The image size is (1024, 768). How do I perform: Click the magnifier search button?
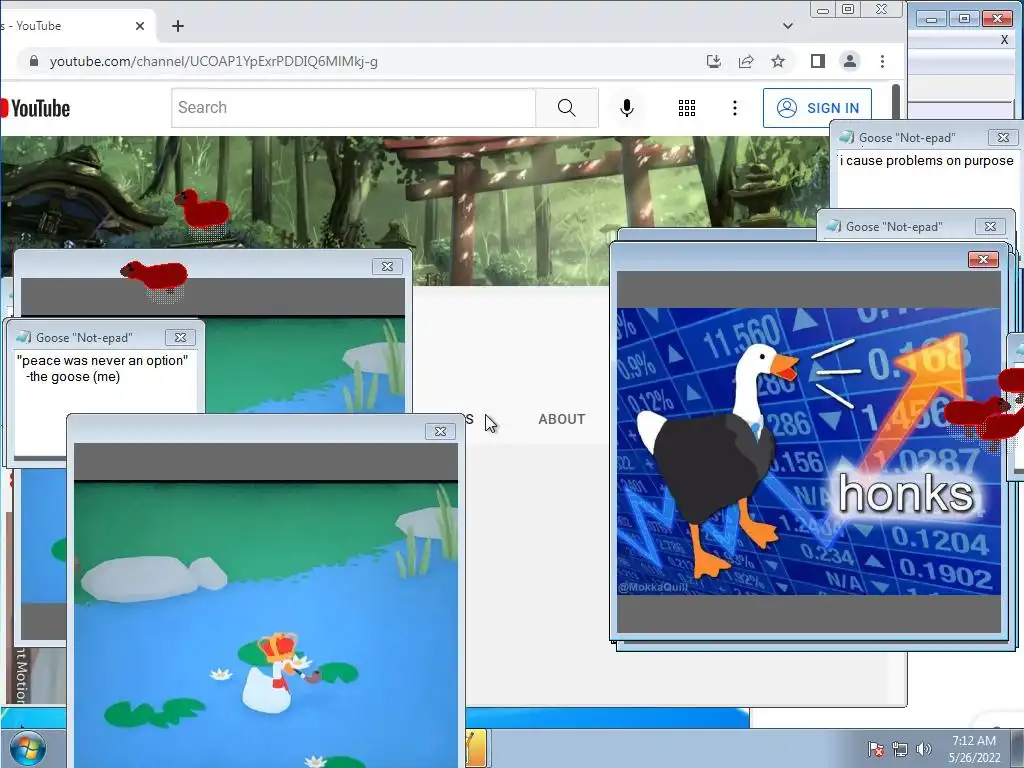tap(567, 108)
